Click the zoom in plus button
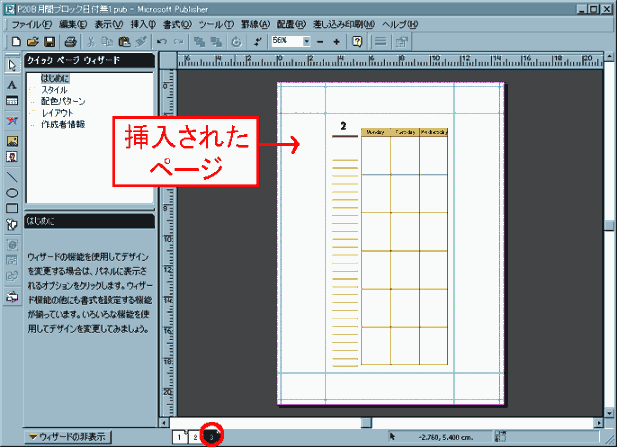 pos(336,42)
